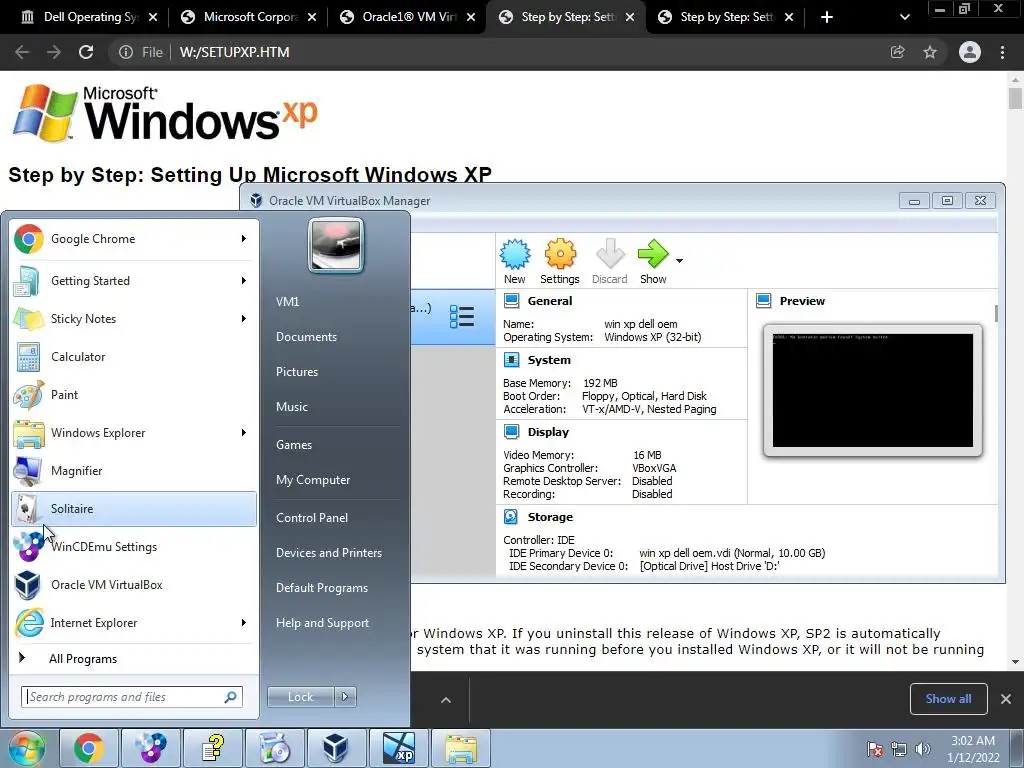Open VM Settings gear in VirtualBox toolbar

coord(560,261)
